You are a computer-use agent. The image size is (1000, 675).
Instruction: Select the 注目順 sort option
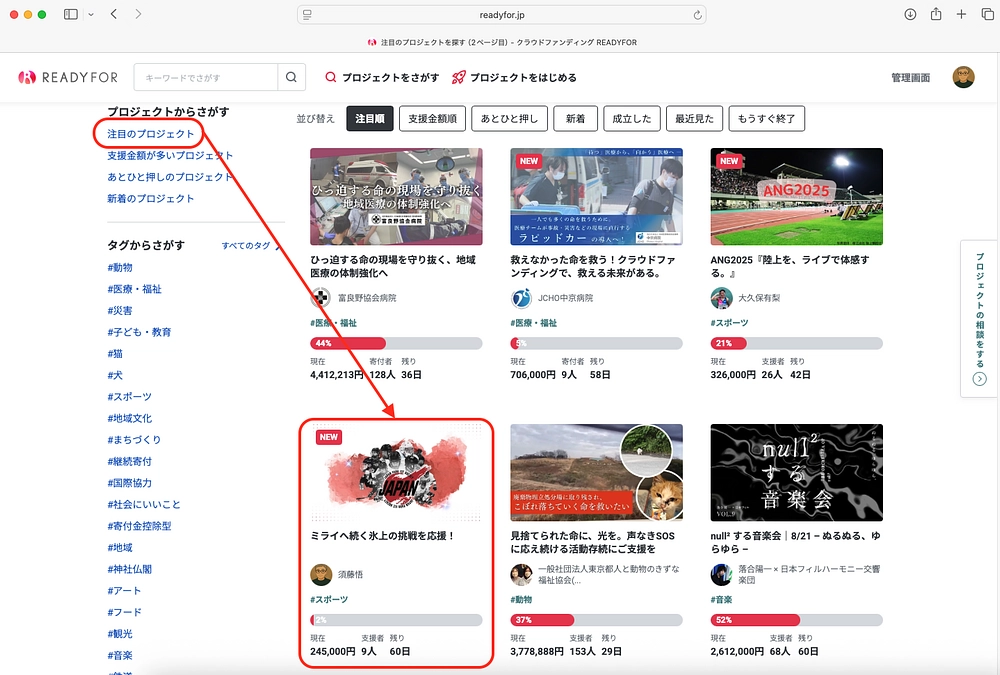[369, 118]
